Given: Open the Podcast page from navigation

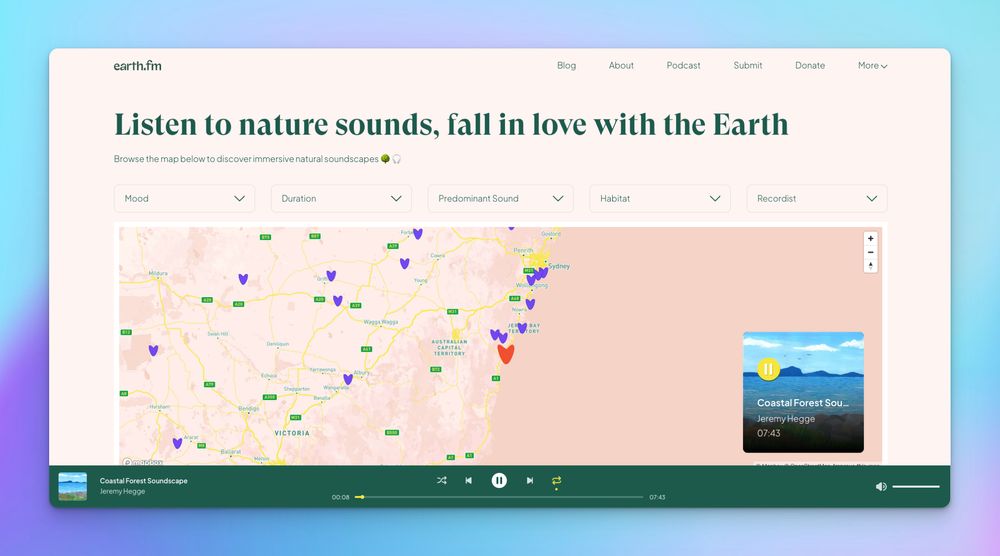Looking at the screenshot, I should click(683, 66).
